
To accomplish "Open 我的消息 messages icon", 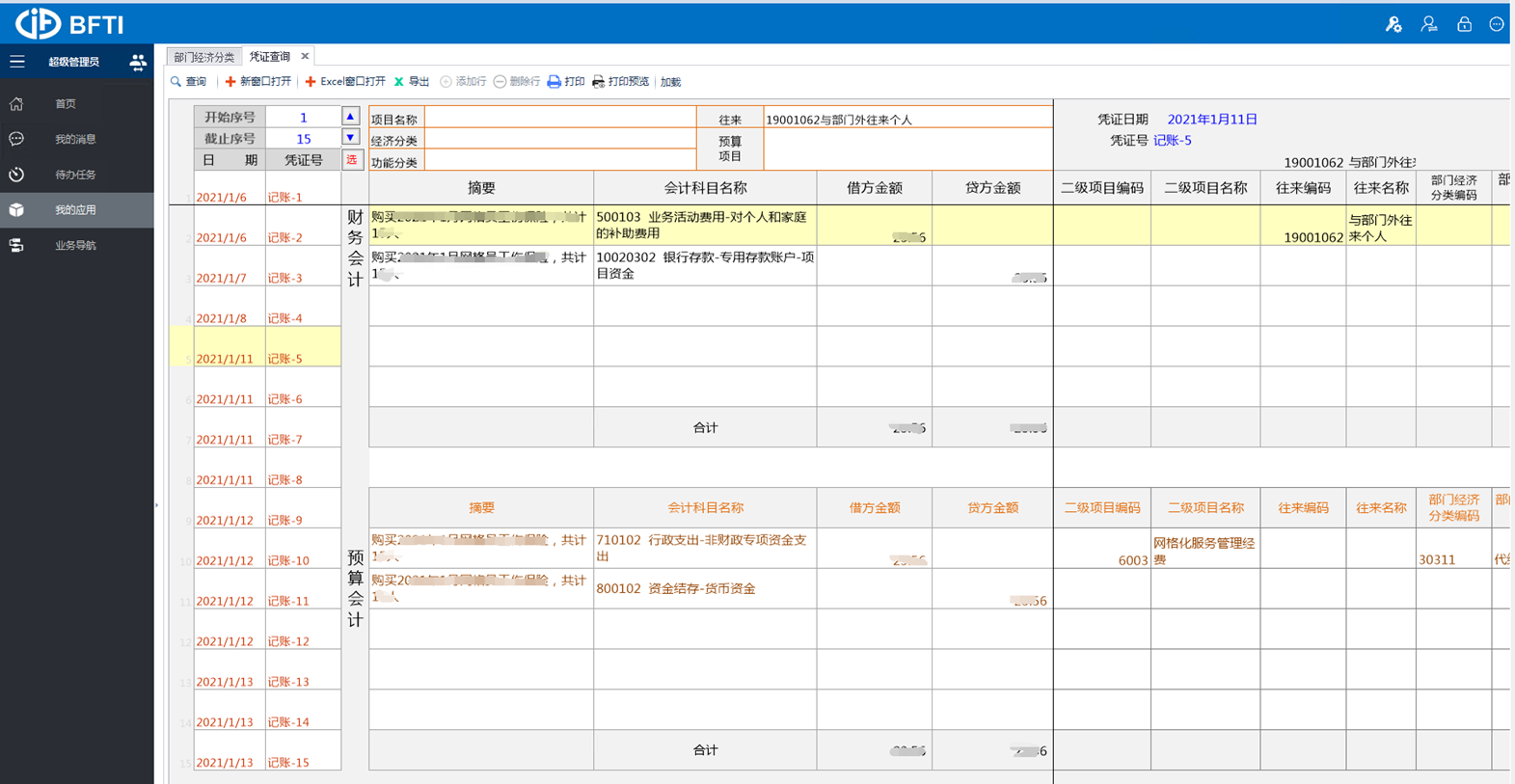I will [x=16, y=139].
